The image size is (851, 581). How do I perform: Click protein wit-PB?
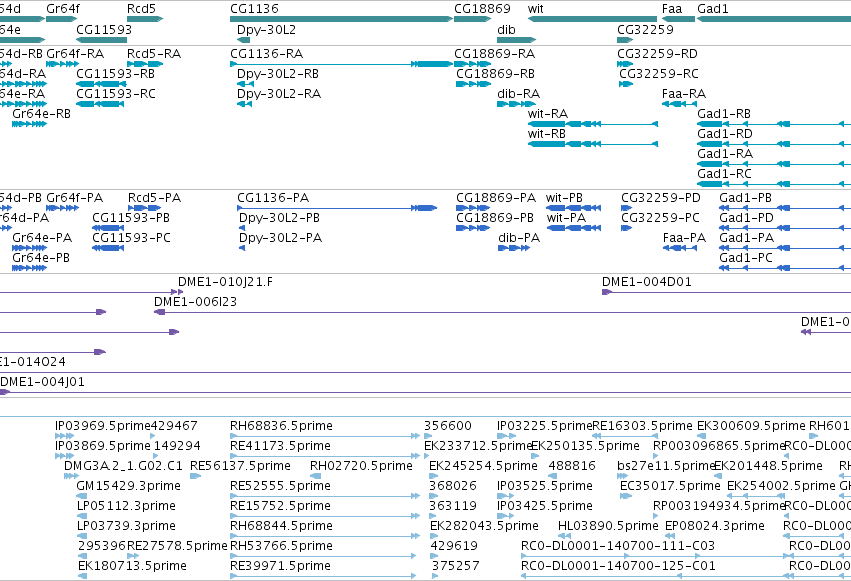tap(574, 208)
